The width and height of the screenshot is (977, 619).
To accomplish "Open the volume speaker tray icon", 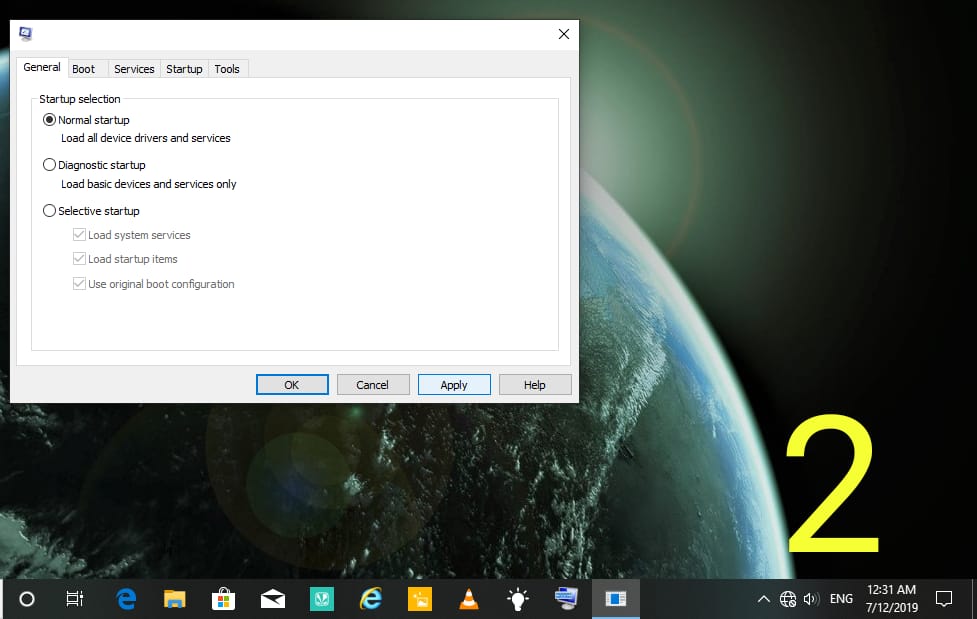I will (x=811, y=599).
